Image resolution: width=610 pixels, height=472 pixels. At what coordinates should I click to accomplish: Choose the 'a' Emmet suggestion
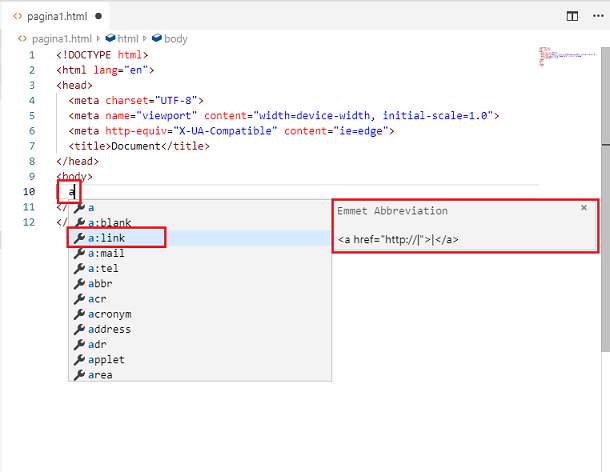point(200,207)
